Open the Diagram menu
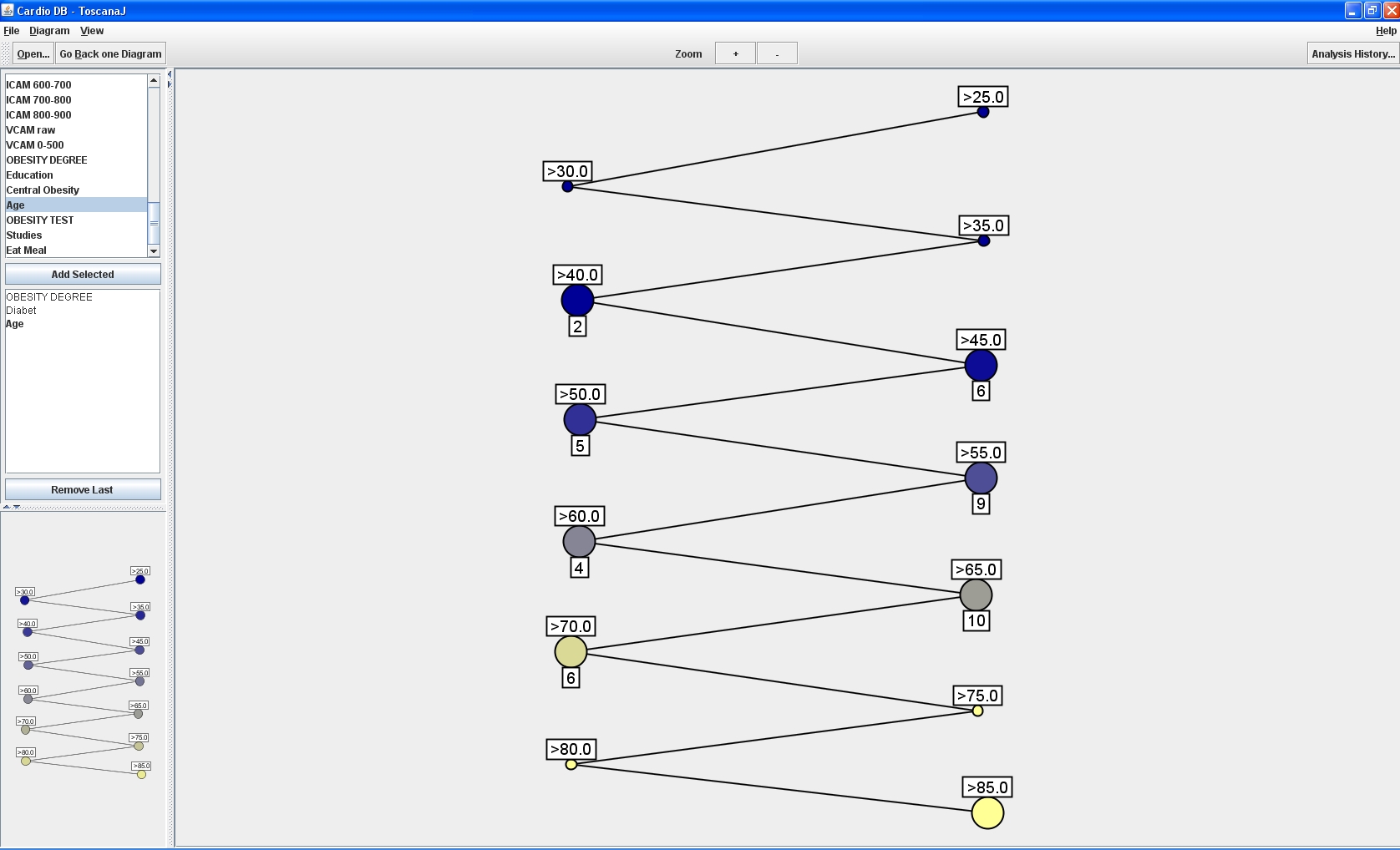The height and width of the screenshot is (850, 1400). pyautogui.click(x=49, y=31)
